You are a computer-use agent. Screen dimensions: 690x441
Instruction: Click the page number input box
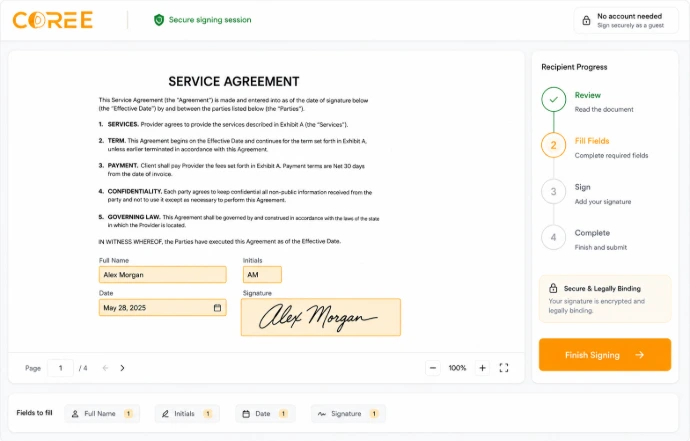coord(60,368)
